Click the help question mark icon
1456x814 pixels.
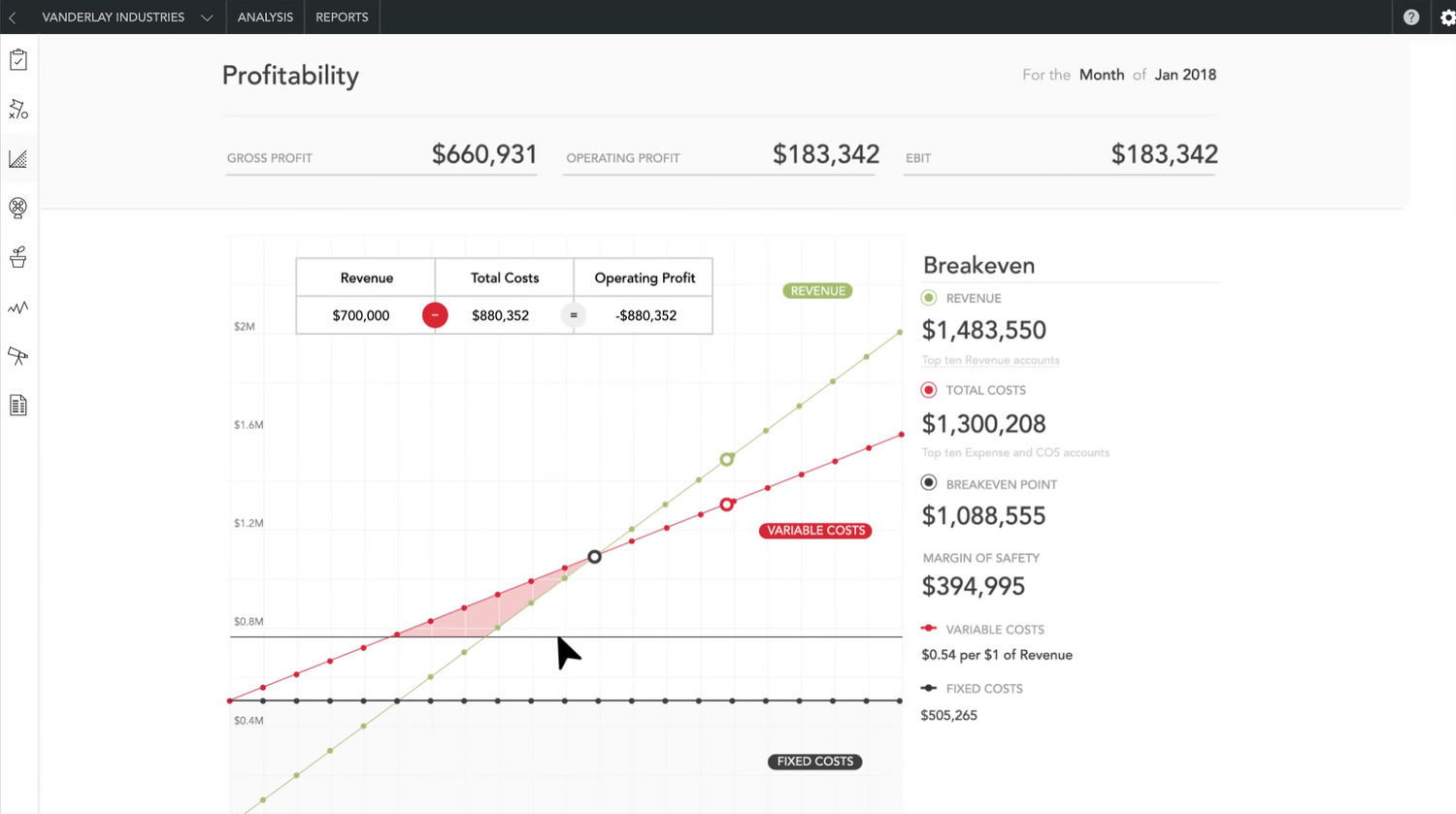point(1411,17)
